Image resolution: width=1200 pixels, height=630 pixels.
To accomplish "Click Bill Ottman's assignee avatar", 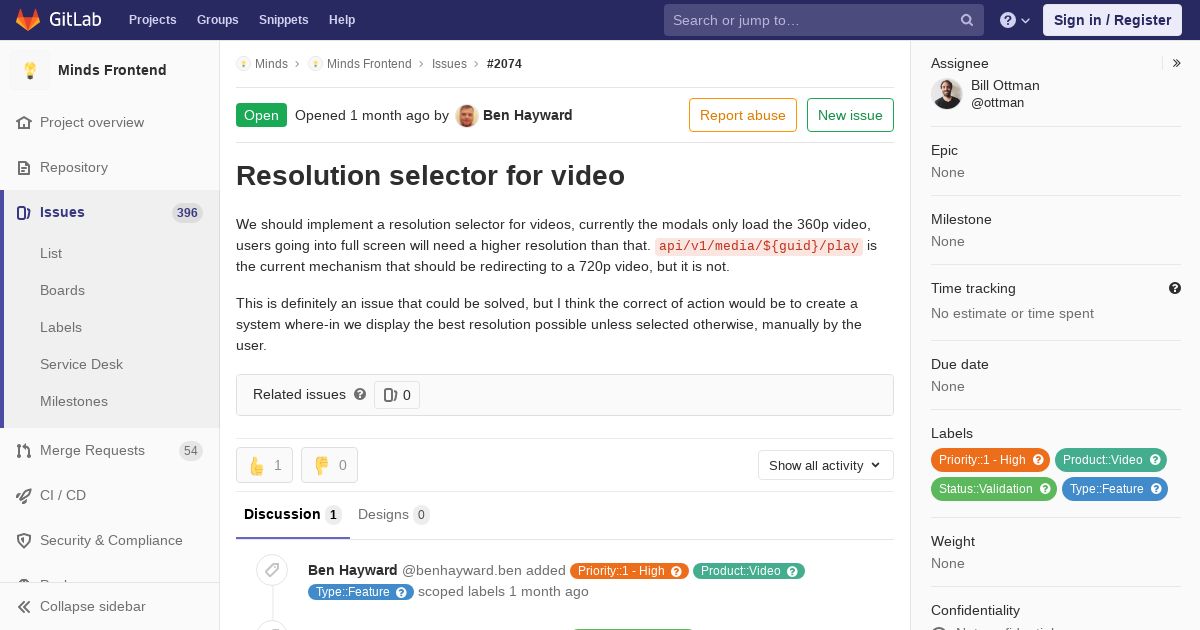I will coord(947,94).
